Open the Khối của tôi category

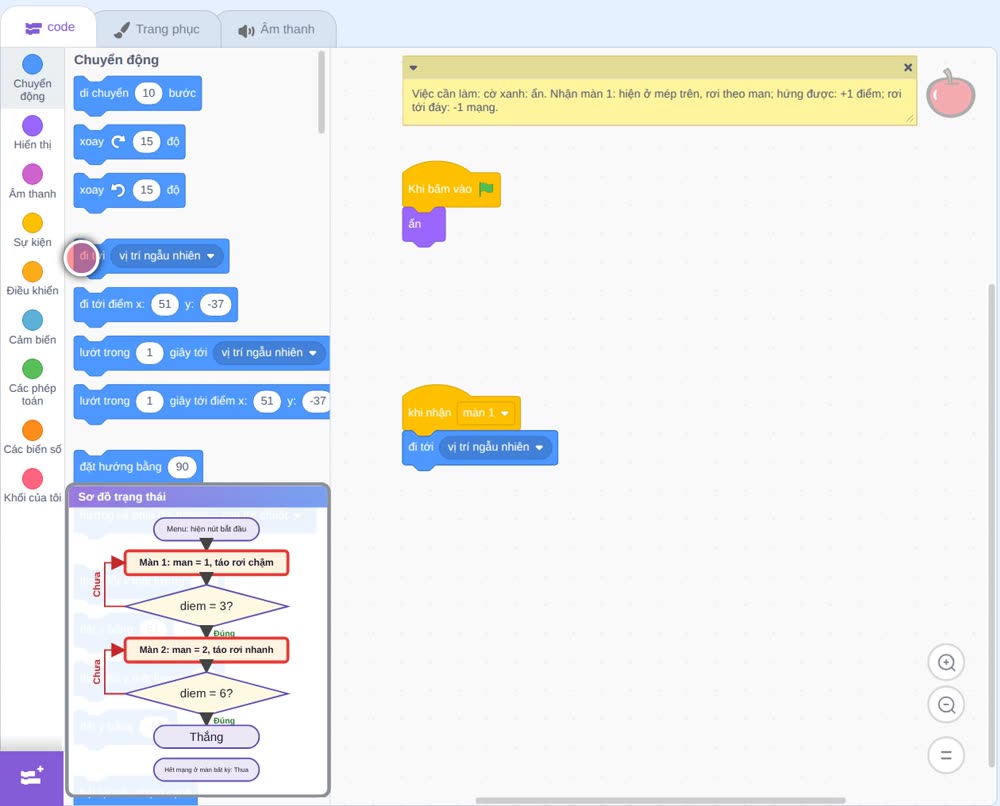click(x=32, y=486)
